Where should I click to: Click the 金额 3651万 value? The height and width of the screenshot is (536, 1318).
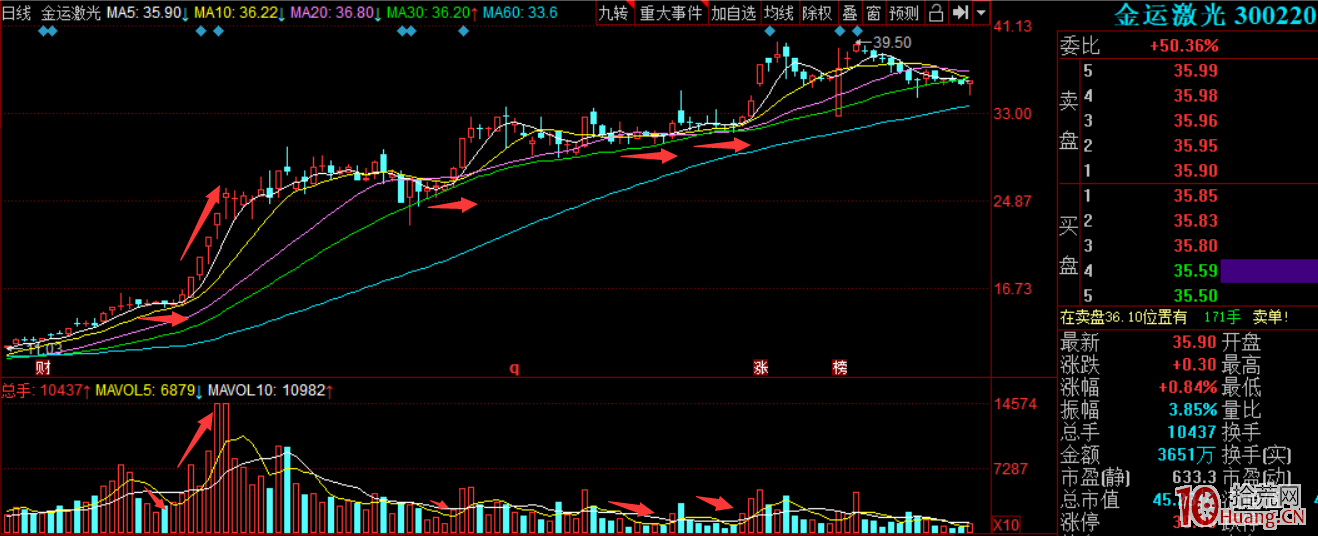1188,454
